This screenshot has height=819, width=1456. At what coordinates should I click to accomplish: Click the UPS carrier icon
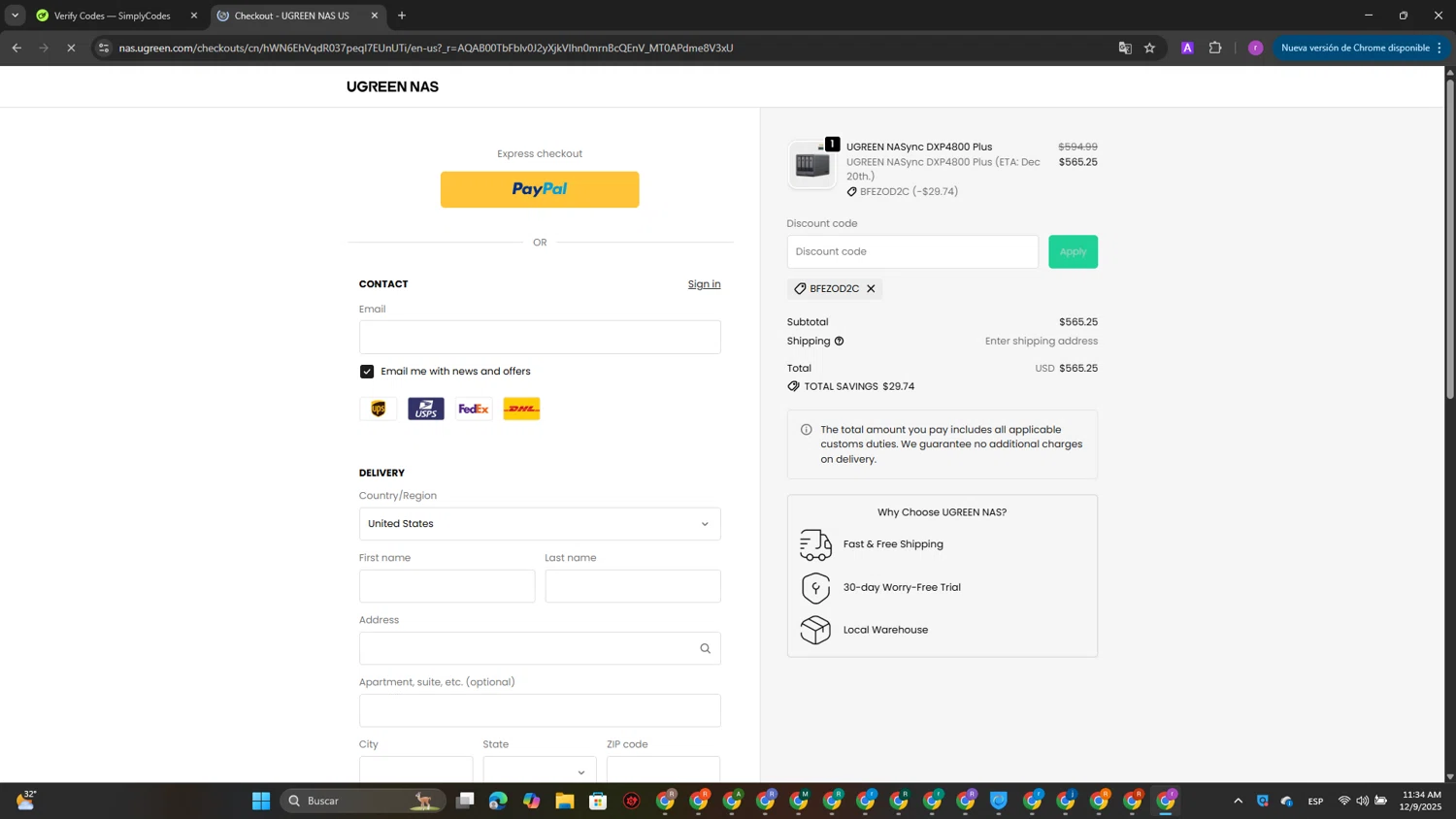click(379, 409)
